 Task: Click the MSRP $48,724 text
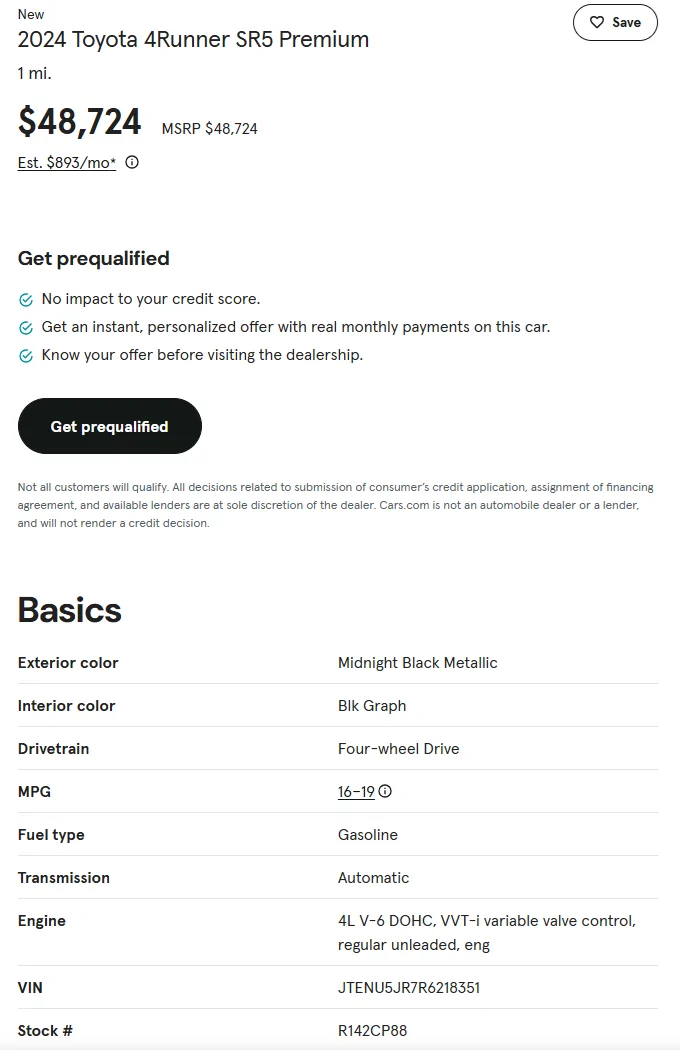[x=210, y=129]
